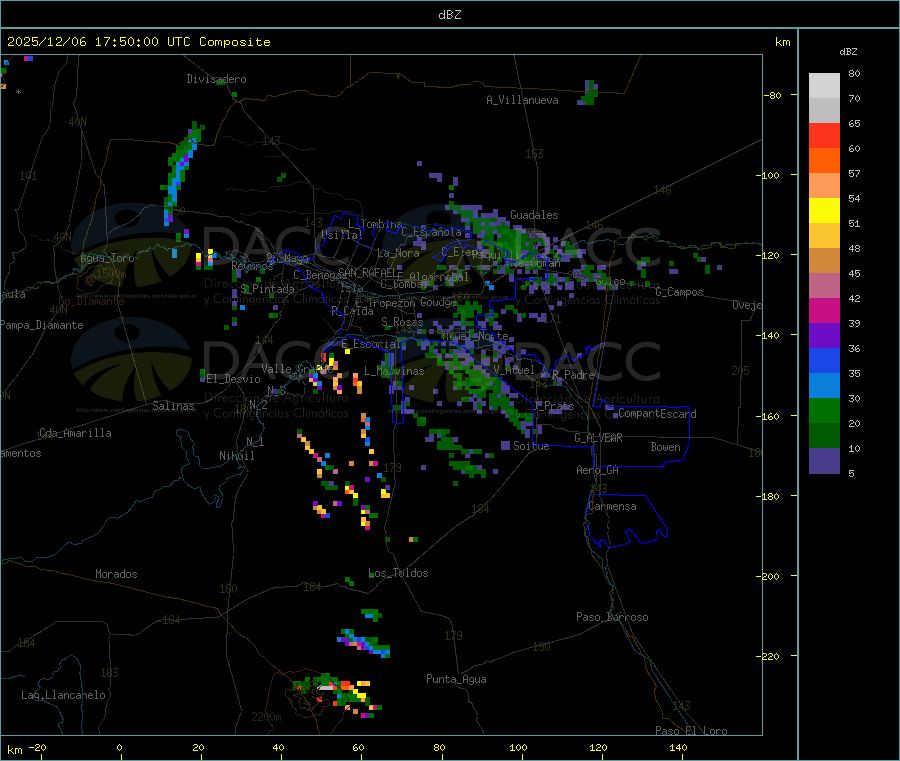The width and height of the screenshot is (900, 761).
Task: Click the Nihuil map label
Action: 236,456
